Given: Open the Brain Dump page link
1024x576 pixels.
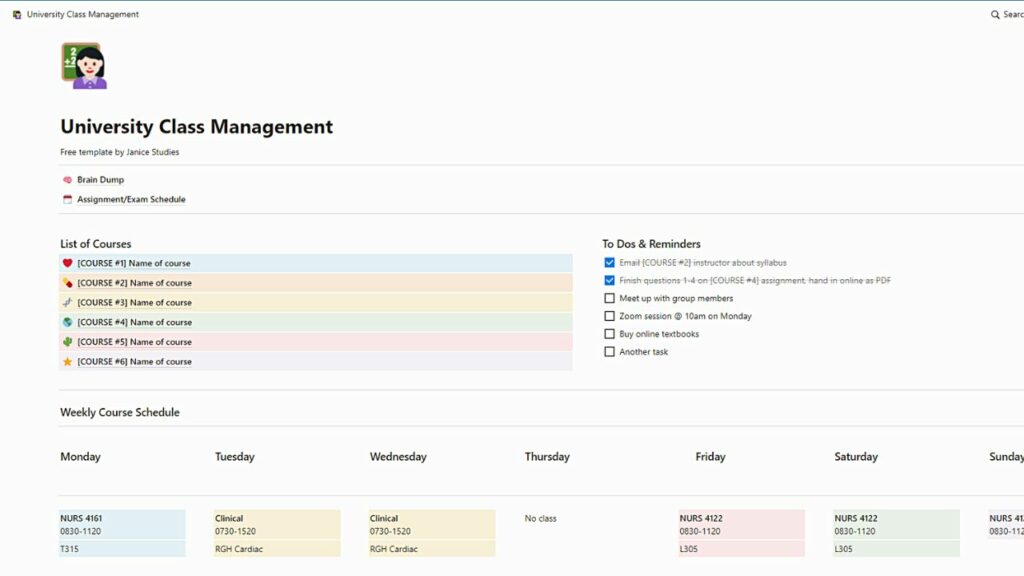Looking at the screenshot, I should pos(100,180).
